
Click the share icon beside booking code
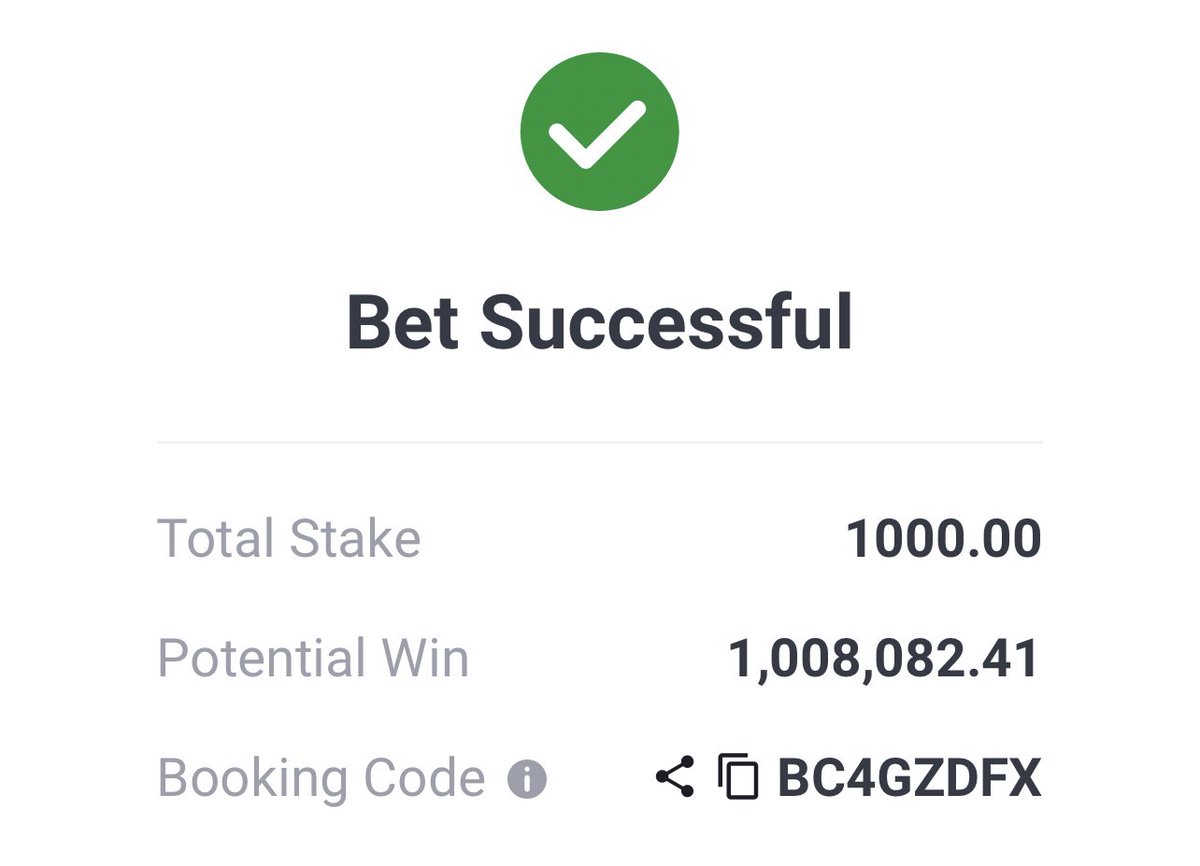tap(675, 777)
